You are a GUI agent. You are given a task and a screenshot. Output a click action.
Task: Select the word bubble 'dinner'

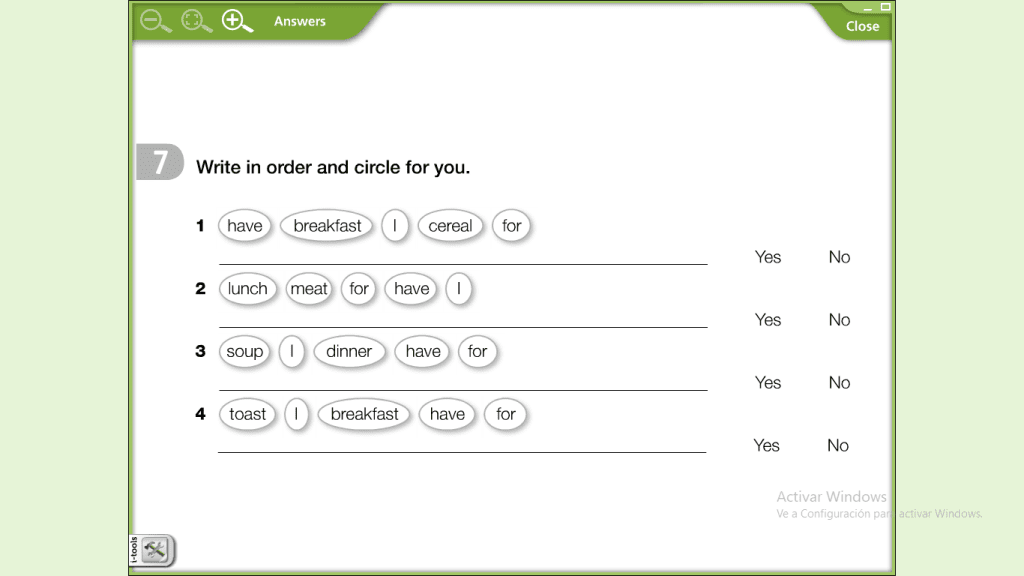coord(349,352)
